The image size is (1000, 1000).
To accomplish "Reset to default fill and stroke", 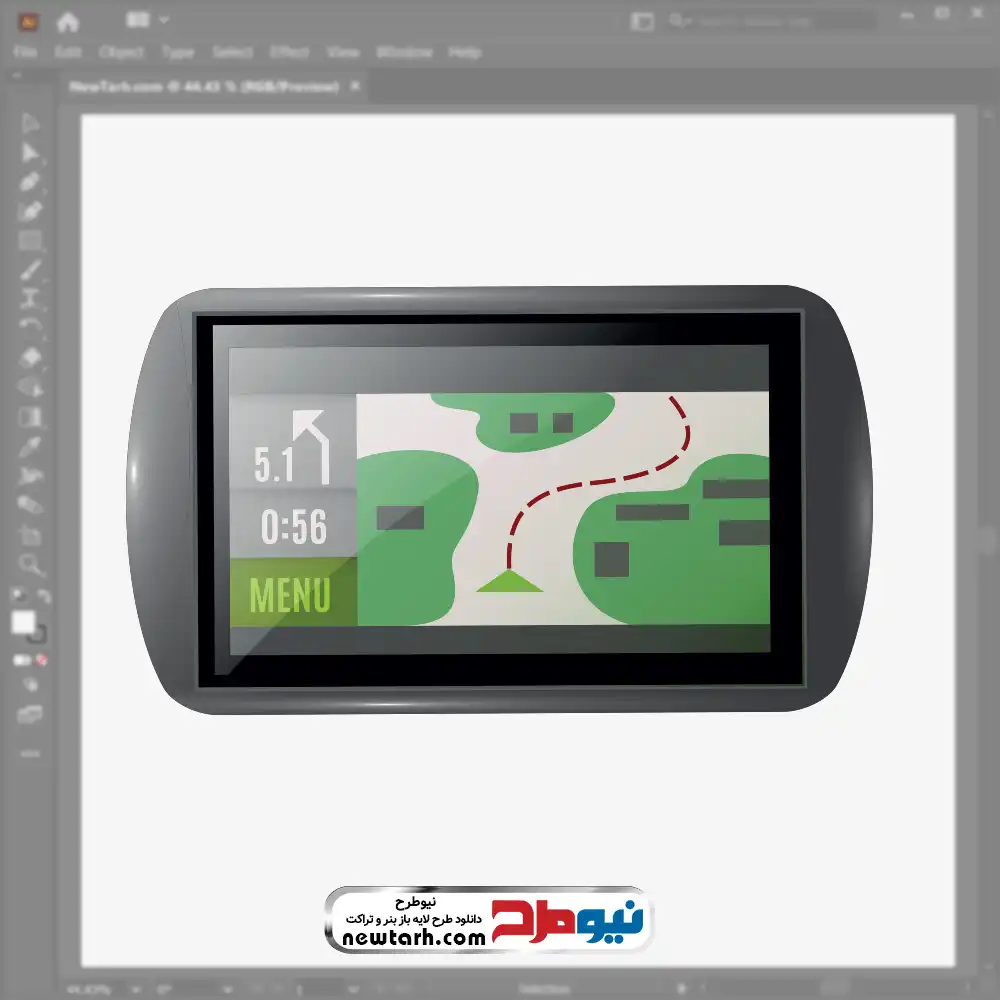I will (18, 595).
